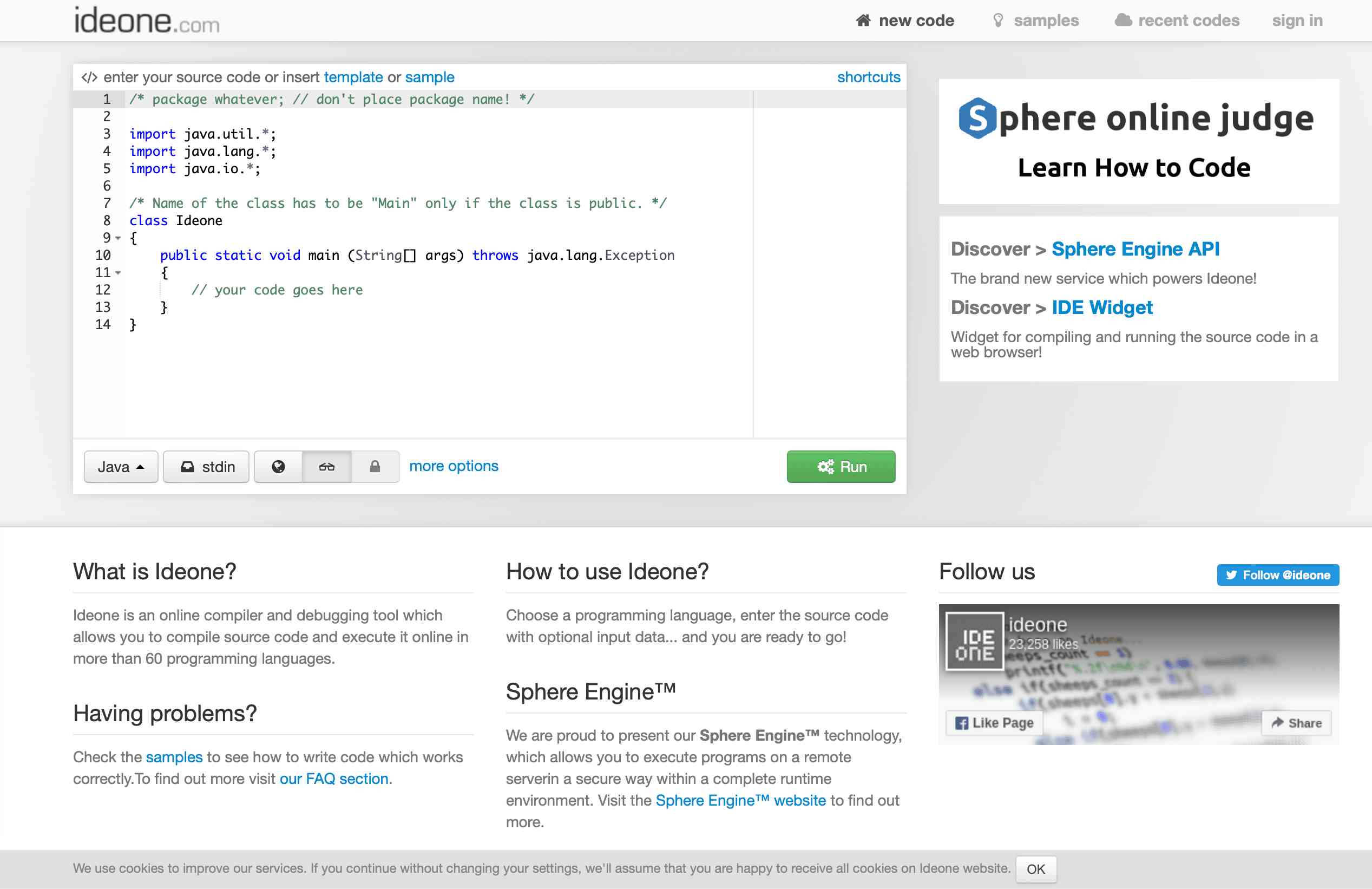Click Facebook Like Page button
The height and width of the screenshot is (889, 1372).
[x=994, y=723]
